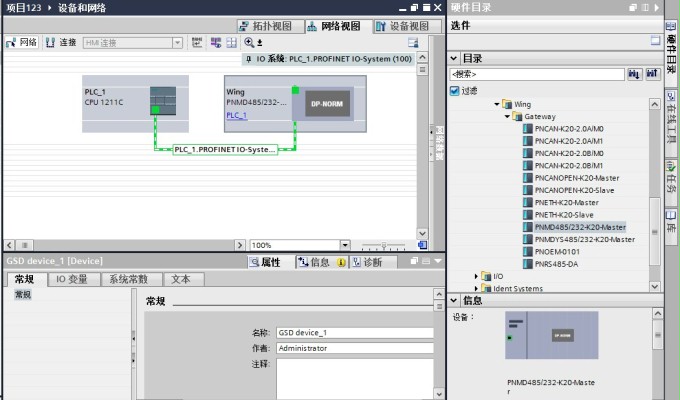Expand the Ident Systems folder in catalog
The image size is (680, 400).
(x=476, y=289)
